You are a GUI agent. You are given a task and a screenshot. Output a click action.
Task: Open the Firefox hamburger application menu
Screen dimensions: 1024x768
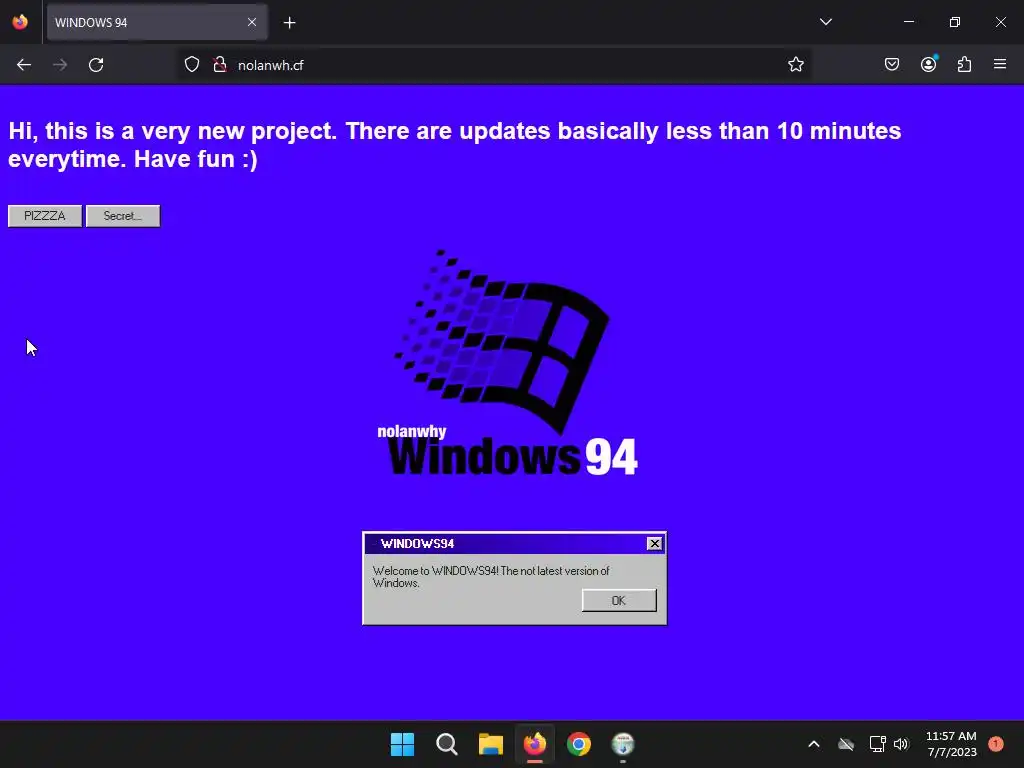click(1000, 65)
